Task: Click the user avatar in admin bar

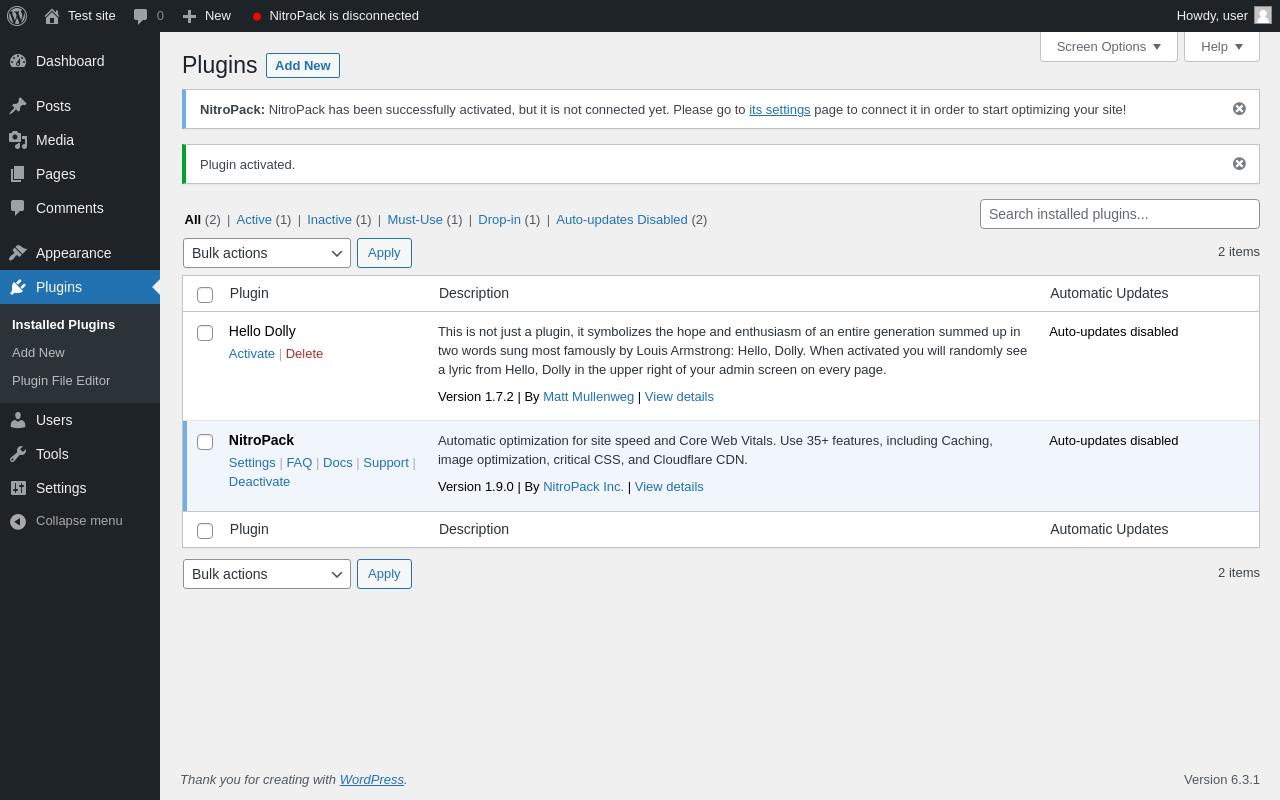Action: [x=1263, y=15]
